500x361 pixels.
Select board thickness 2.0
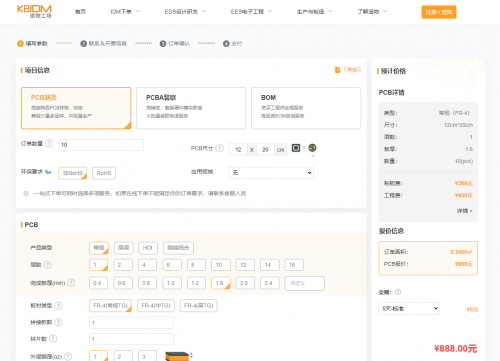tap(245, 283)
